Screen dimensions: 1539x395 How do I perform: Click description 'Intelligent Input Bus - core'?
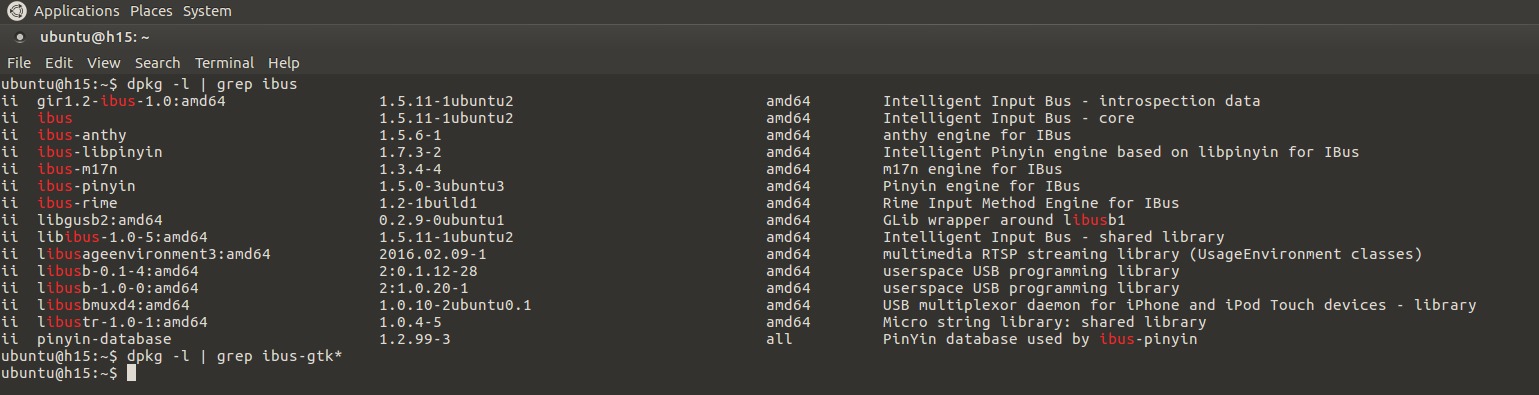point(1009,118)
